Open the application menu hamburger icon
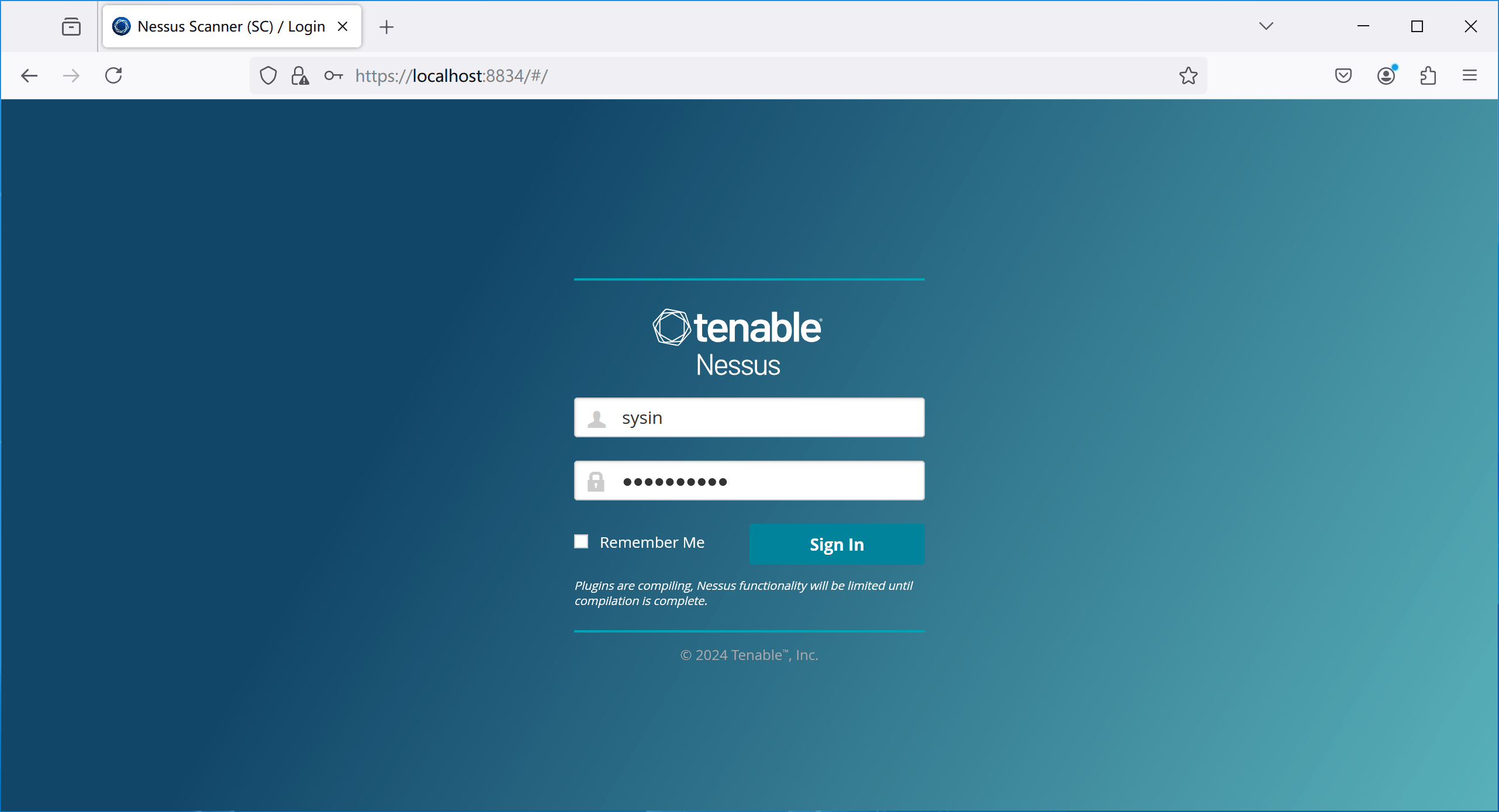The image size is (1499, 812). pyautogui.click(x=1470, y=75)
